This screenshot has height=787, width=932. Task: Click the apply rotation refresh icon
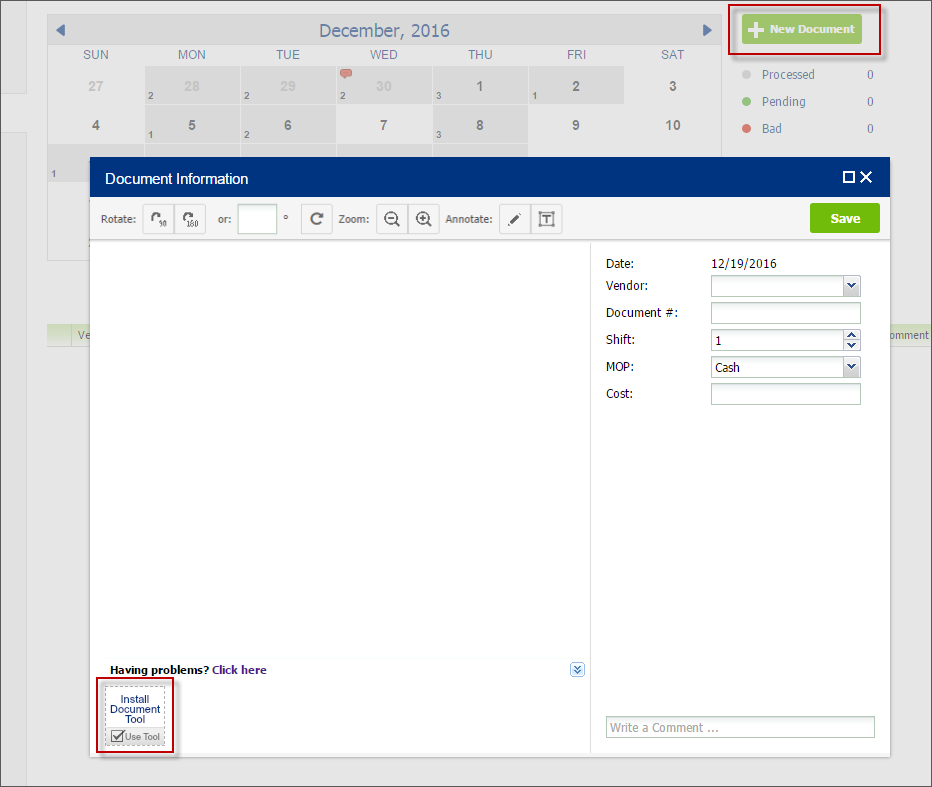[316, 218]
